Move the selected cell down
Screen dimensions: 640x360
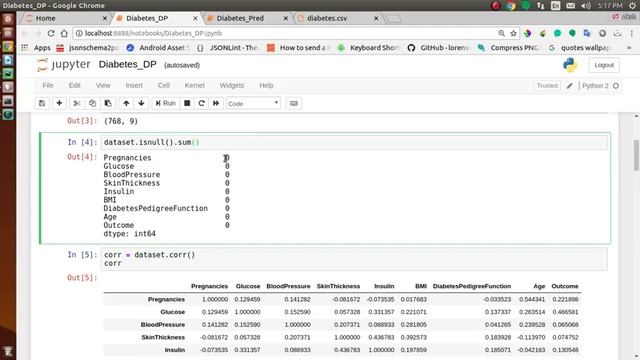[x=141, y=103]
